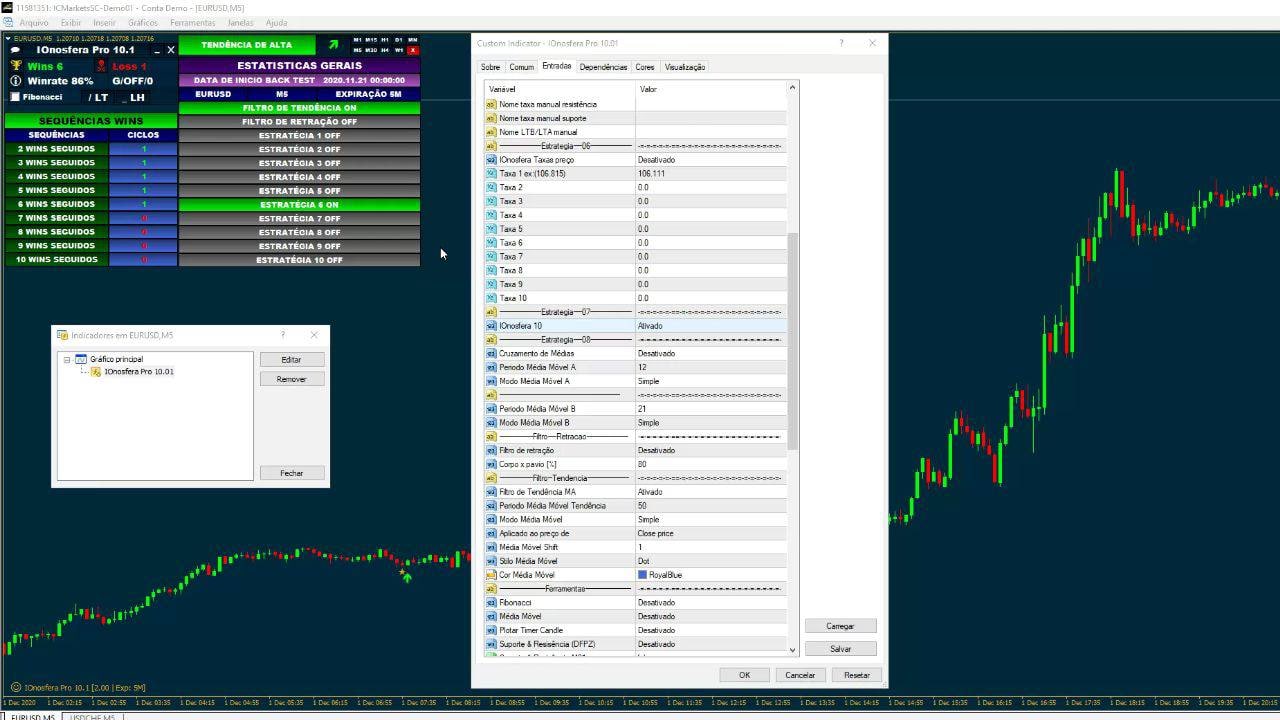The height and width of the screenshot is (720, 1280).
Task: Click the trophy icon beside Wins 6
Action: click(16, 66)
